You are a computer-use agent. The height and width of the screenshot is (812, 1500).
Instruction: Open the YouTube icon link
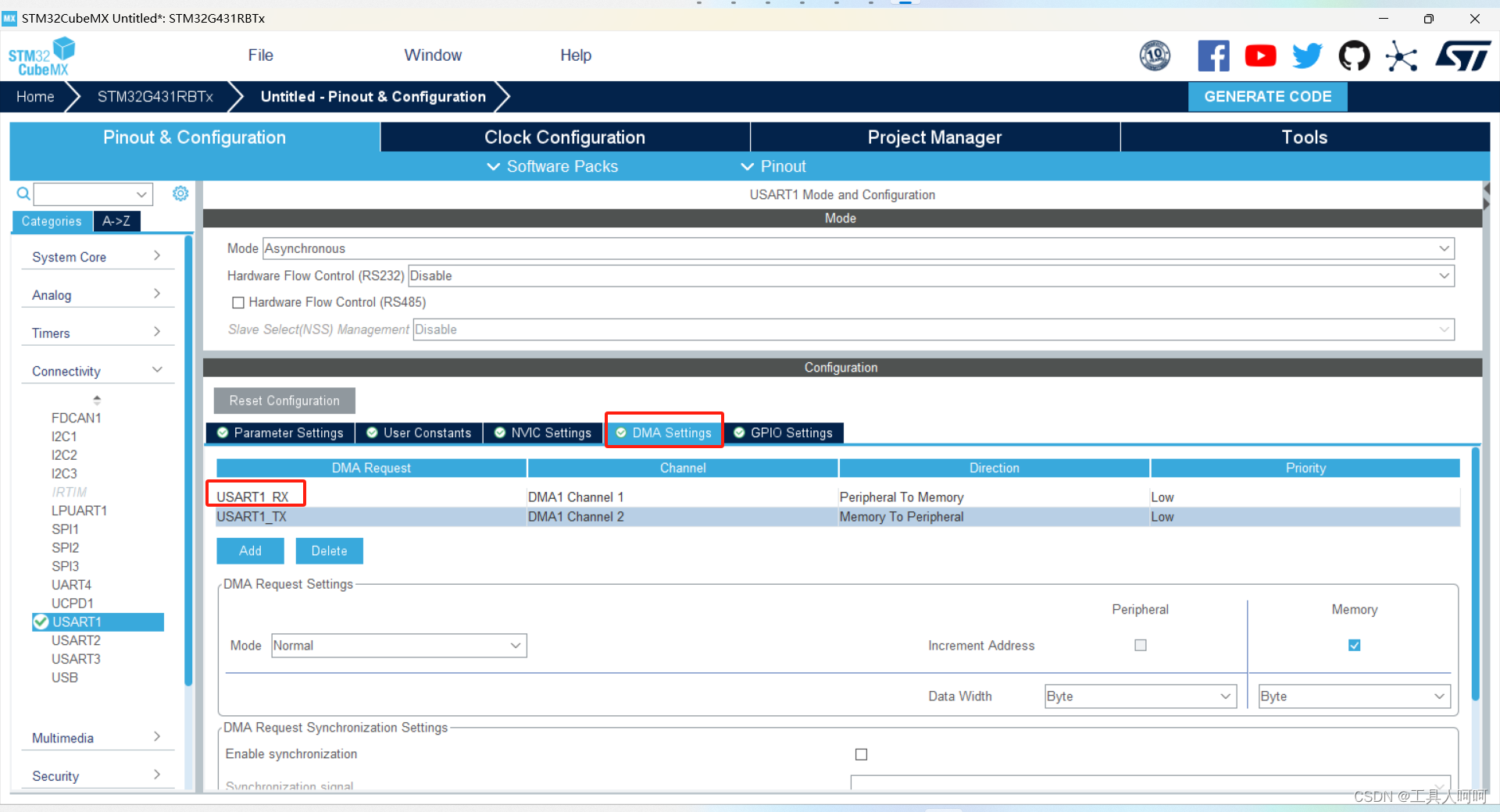point(1260,56)
